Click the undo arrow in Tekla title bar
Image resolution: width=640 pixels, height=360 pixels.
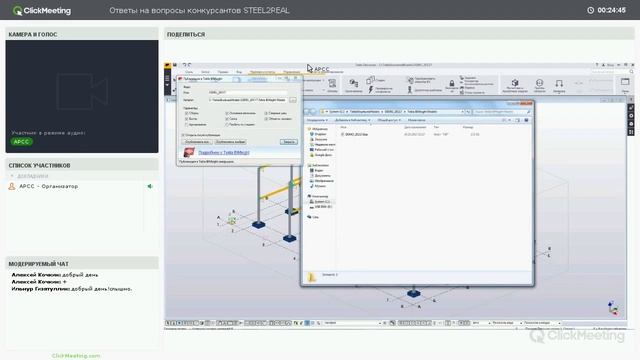point(184,65)
